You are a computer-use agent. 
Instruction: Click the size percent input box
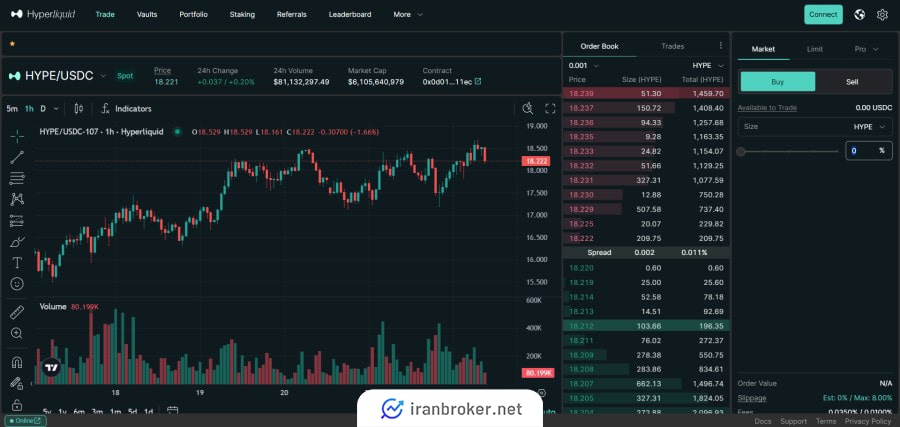click(x=868, y=150)
